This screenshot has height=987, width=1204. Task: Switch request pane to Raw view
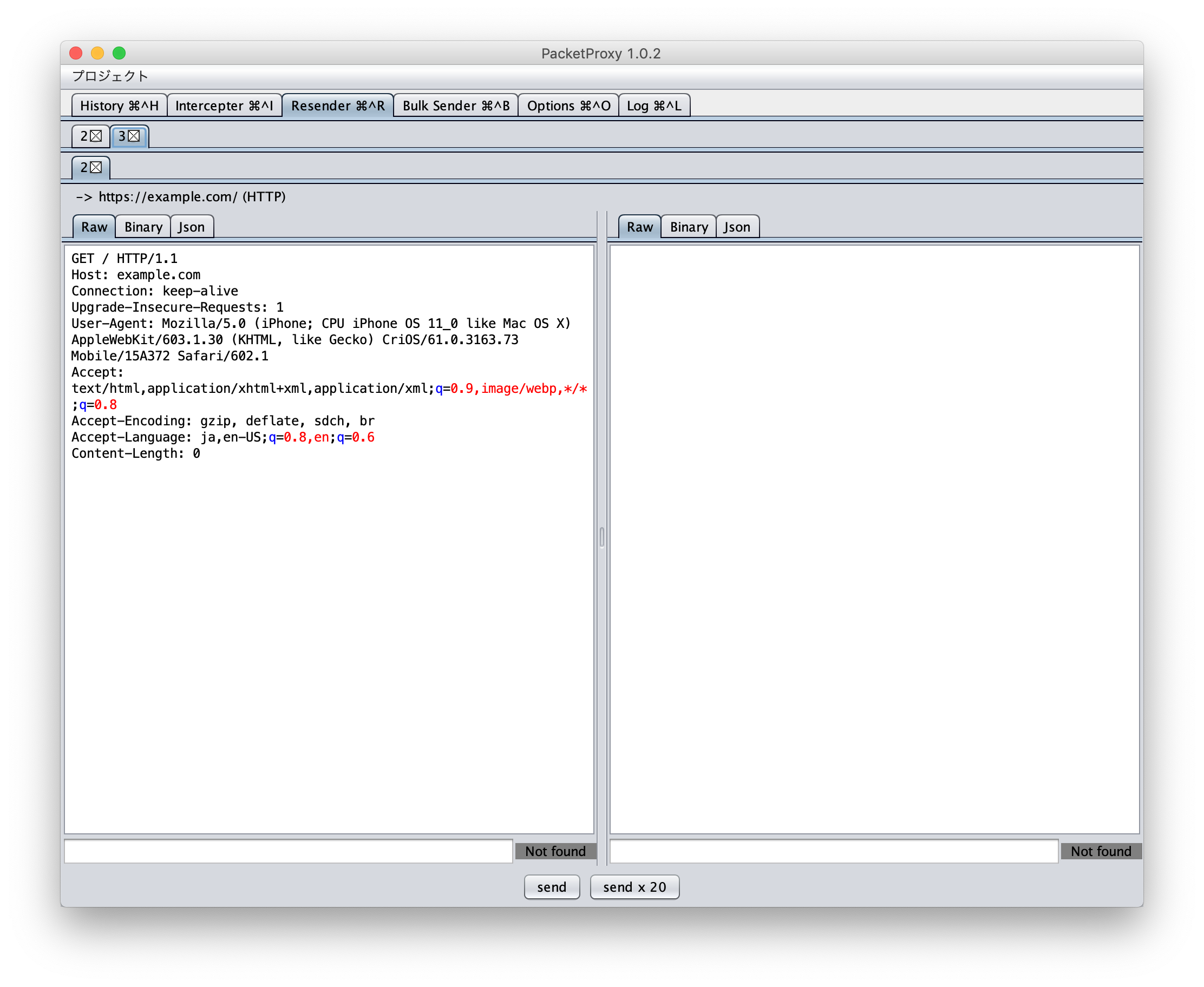(94, 227)
